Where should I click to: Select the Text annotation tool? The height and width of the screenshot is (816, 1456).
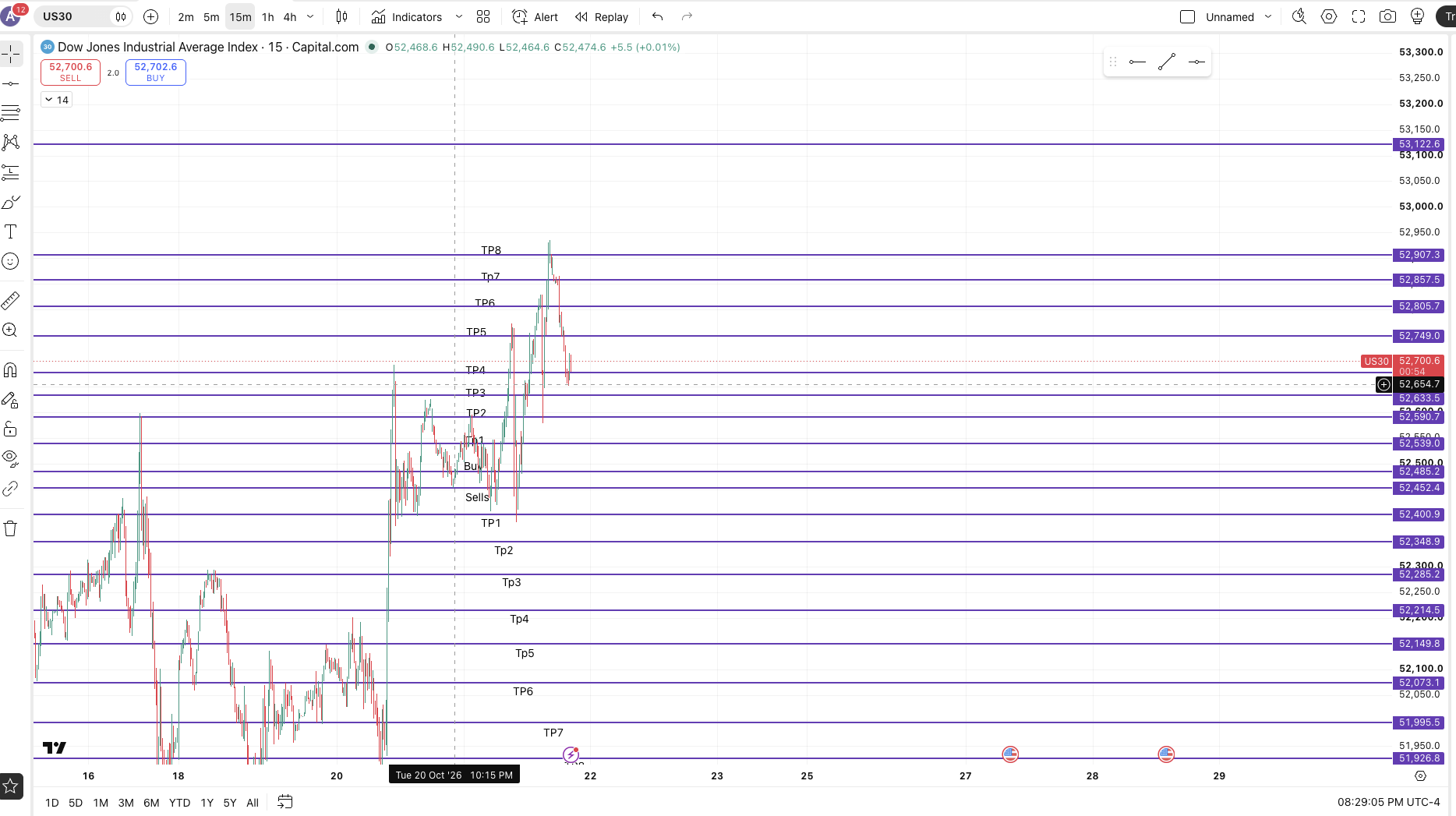(x=11, y=231)
